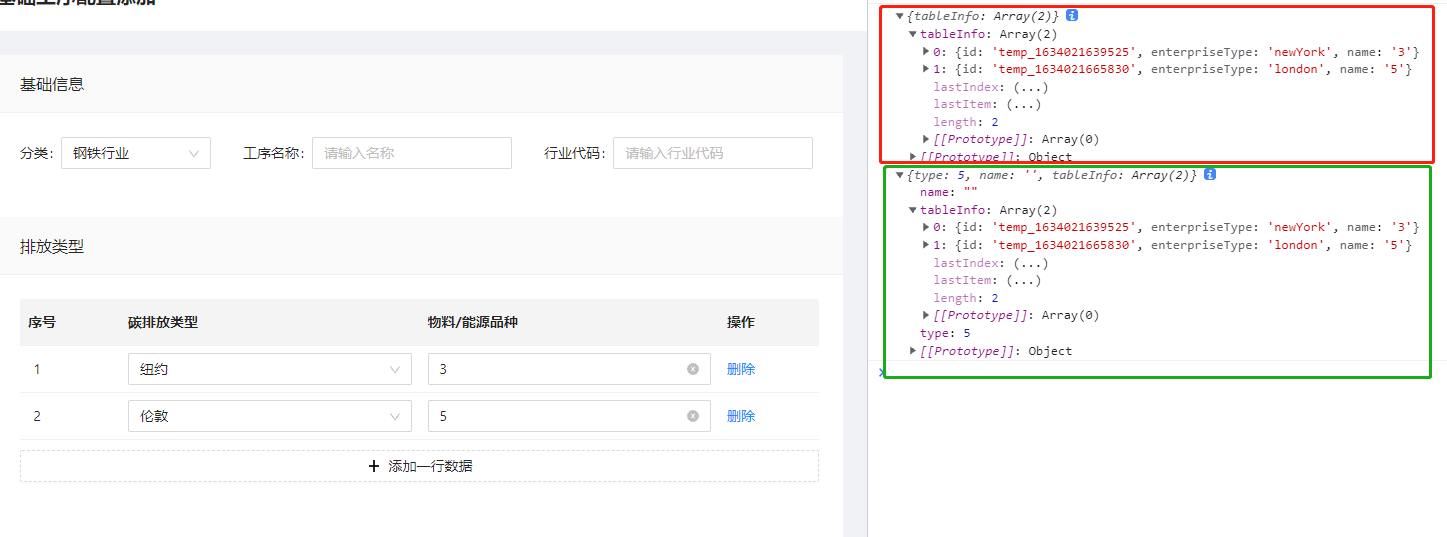The width and height of the screenshot is (1447, 537).
Task: Click the 行业代码 input field
Action: (x=713, y=153)
